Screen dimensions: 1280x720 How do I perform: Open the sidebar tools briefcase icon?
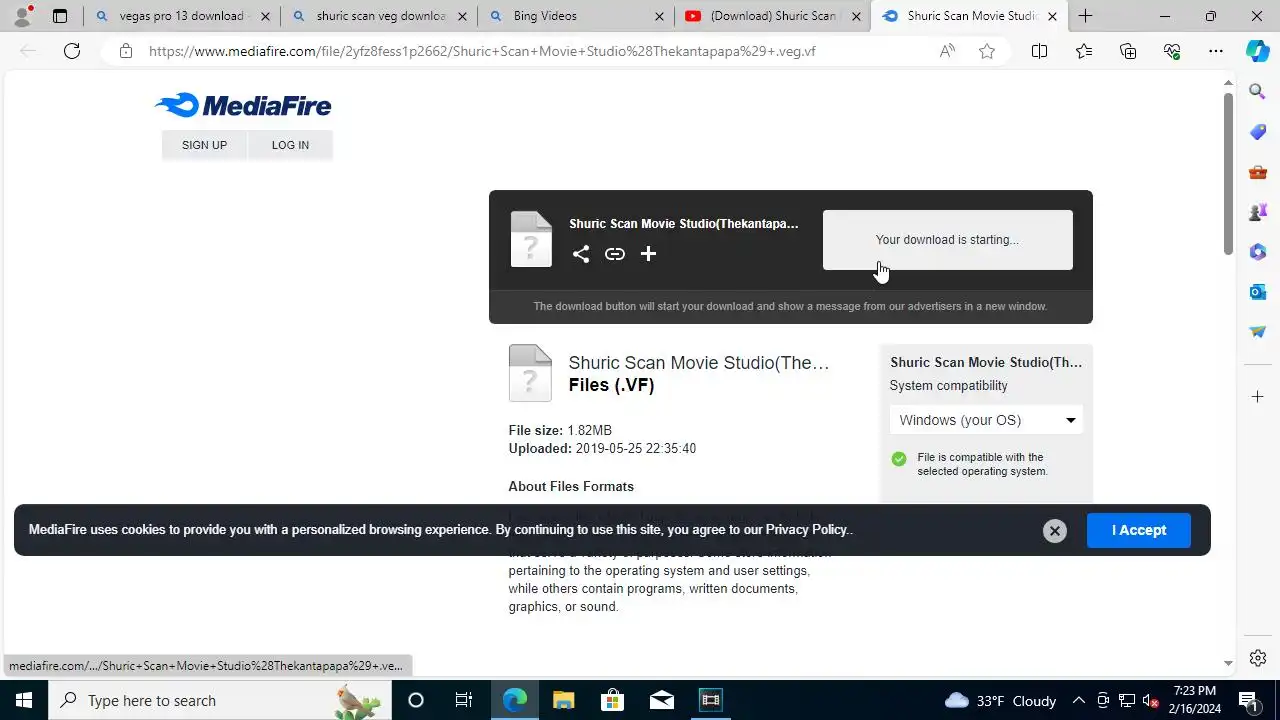tap(1258, 172)
